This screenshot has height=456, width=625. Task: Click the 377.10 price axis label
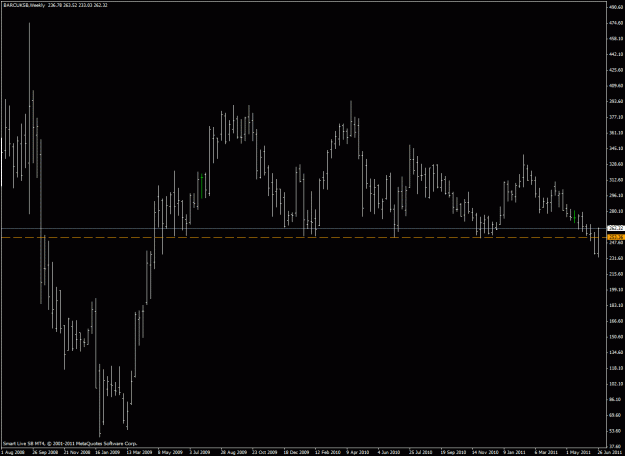tap(616, 117)
